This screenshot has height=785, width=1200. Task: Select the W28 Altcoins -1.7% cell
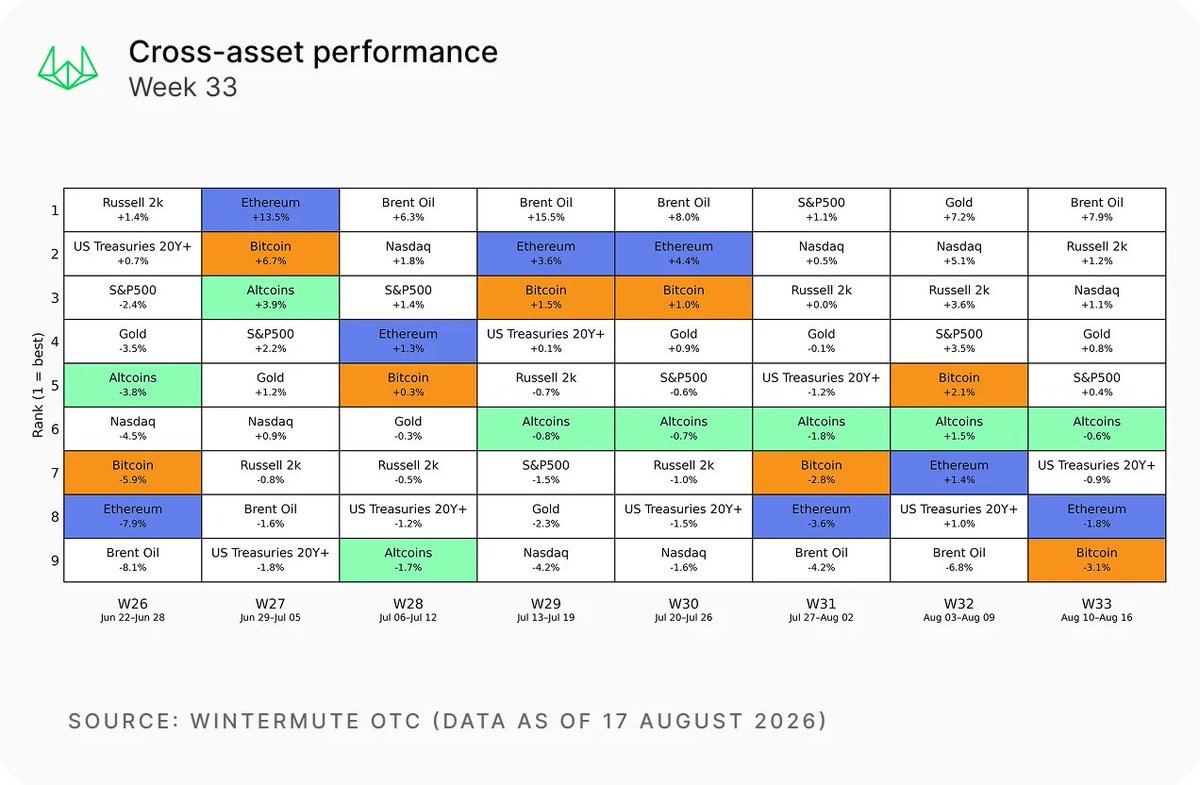[x=408, y=559]
